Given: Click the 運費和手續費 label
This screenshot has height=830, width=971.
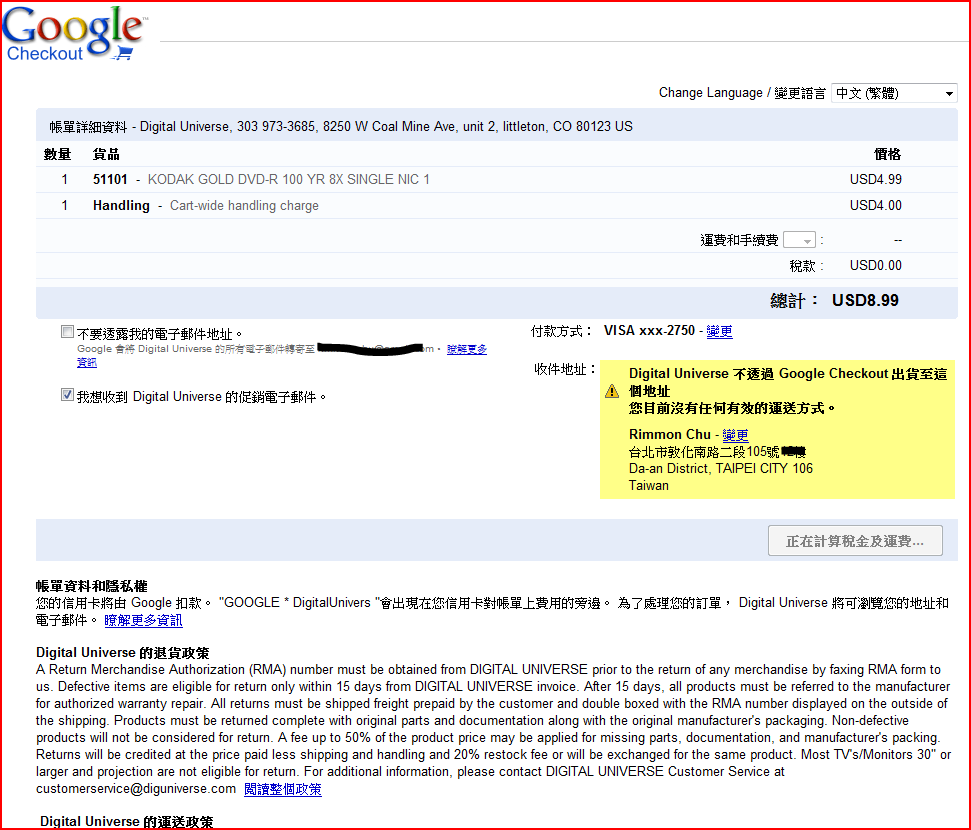Looking at the screenshot, I should [739, 240].
